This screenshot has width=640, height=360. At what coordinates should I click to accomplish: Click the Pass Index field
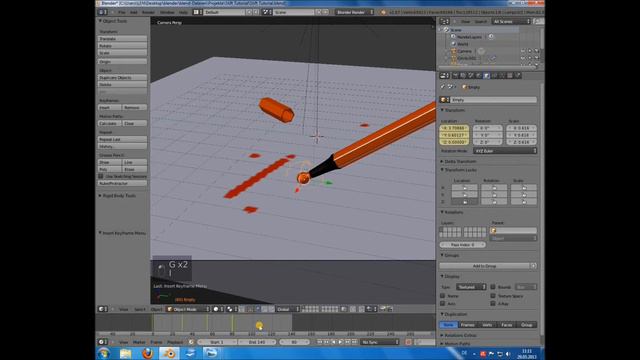coord(463,244)
